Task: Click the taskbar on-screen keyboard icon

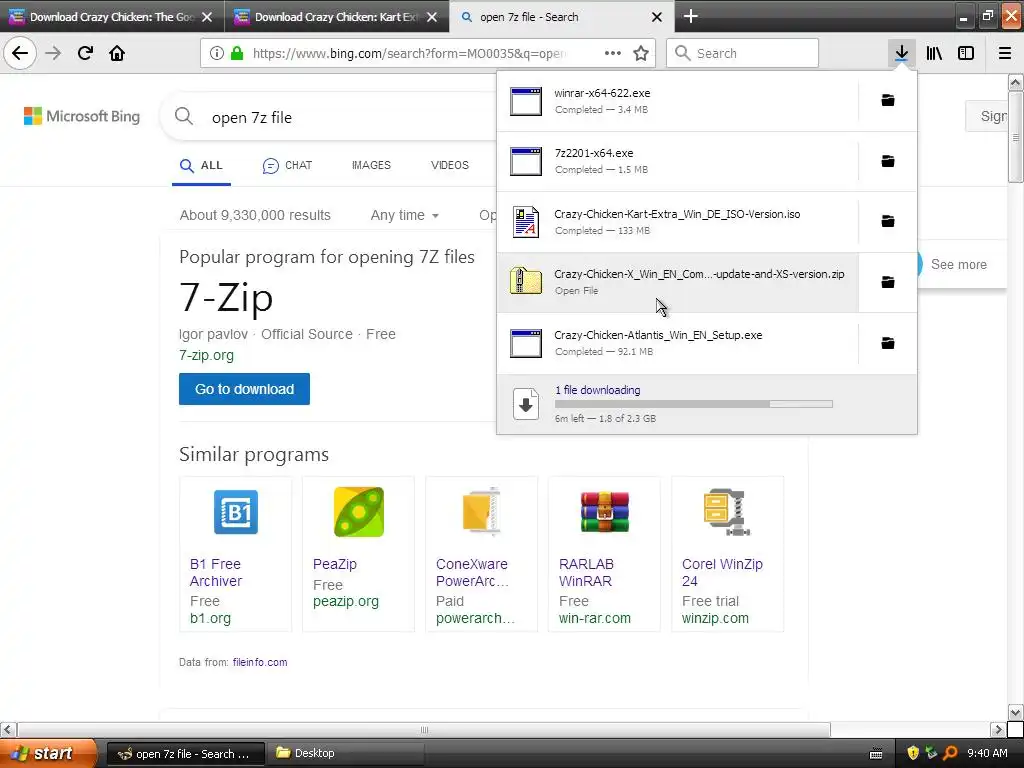Action: [876, 754]
